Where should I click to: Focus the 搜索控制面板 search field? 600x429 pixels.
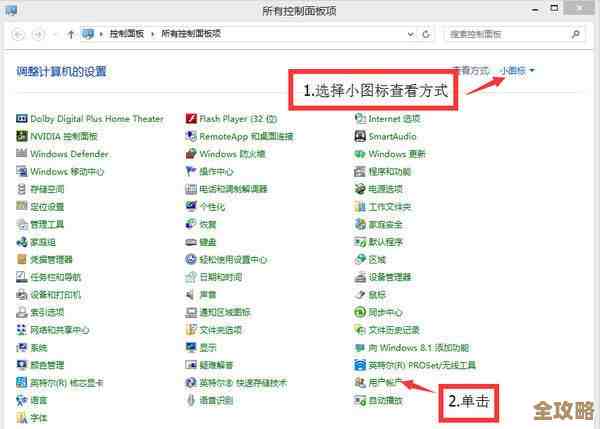513,34
